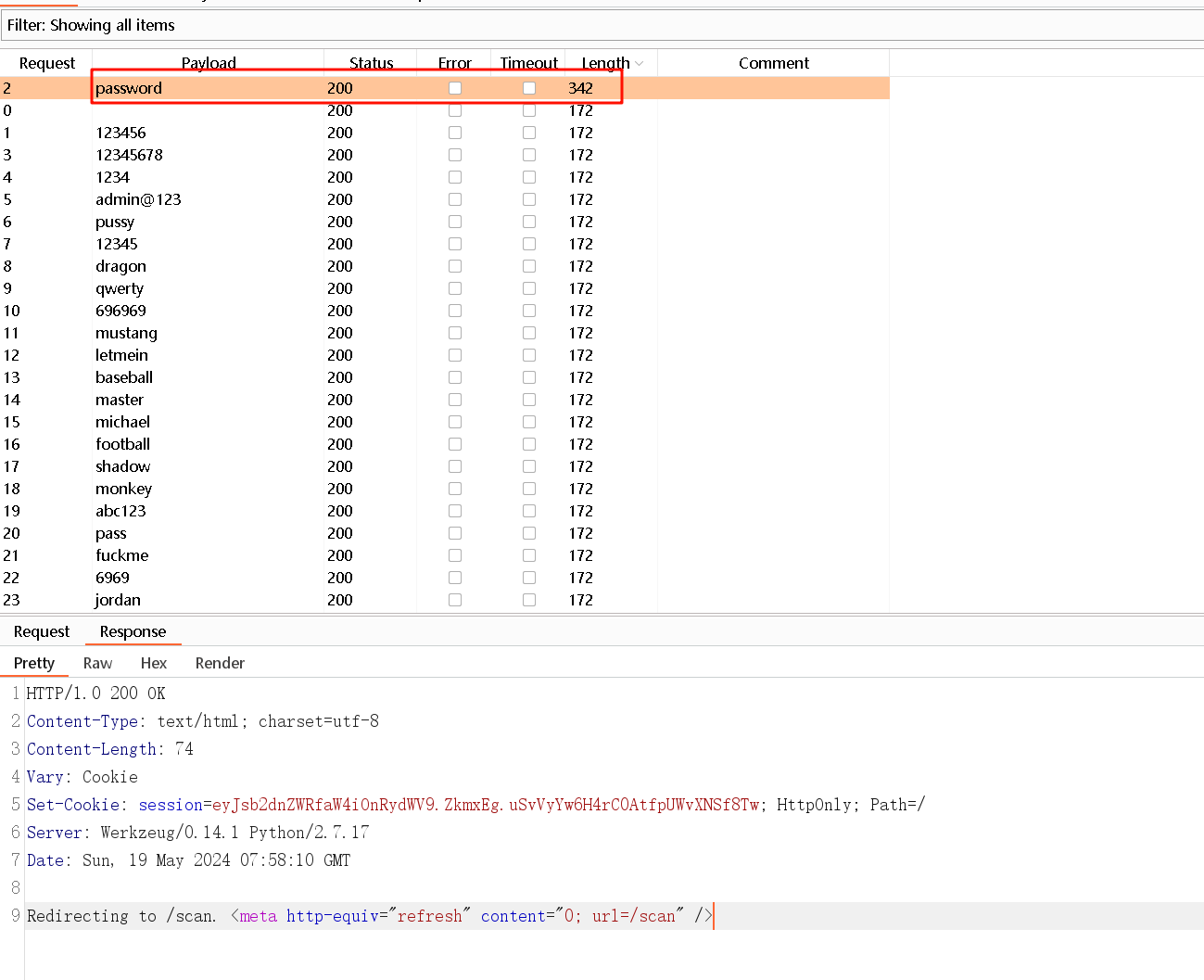Viewport: 1204px width, 980px height.
Task: Sort by the Request column header
Action: [x=46, y=63]
